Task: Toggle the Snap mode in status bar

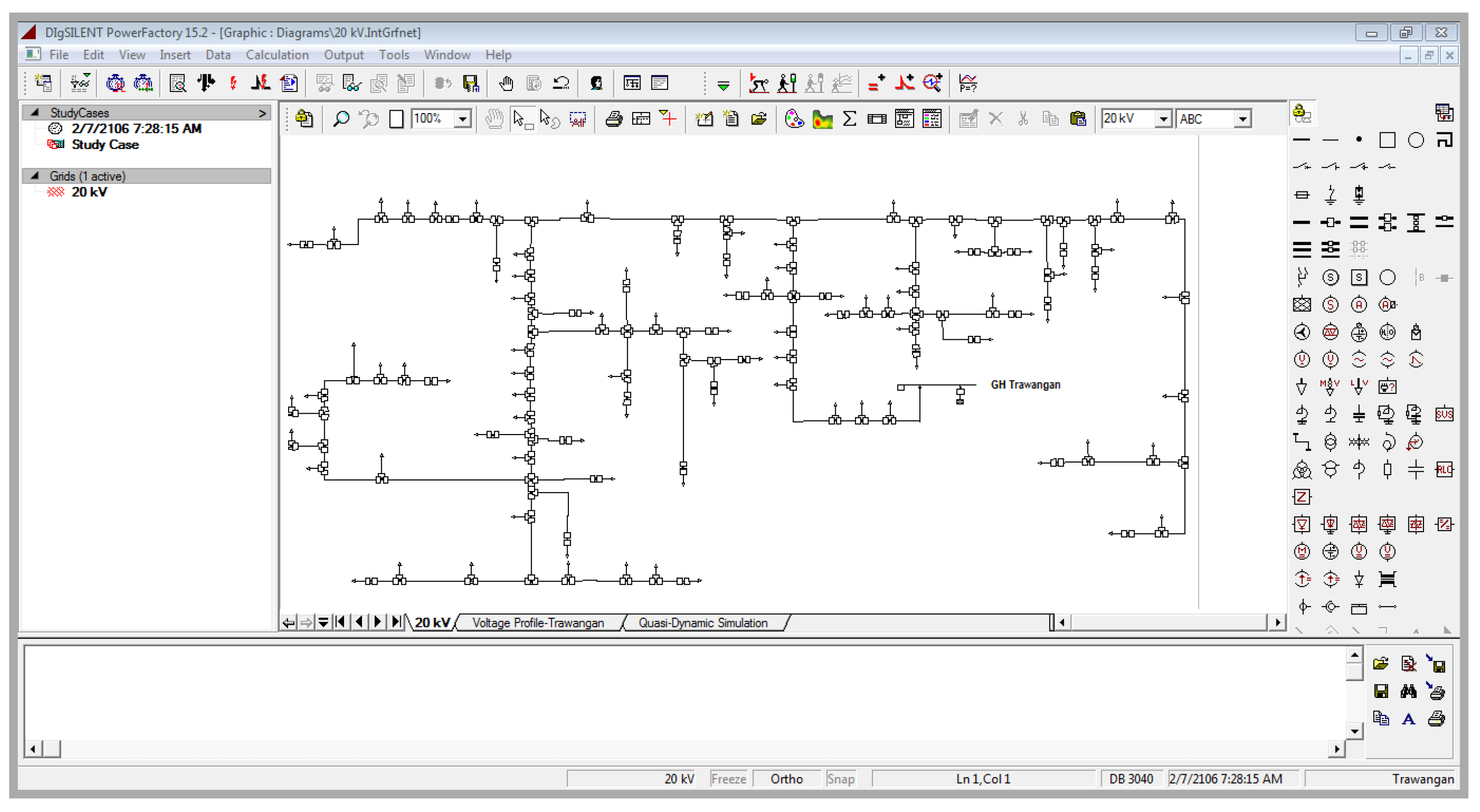Action: tap(840, 779)
